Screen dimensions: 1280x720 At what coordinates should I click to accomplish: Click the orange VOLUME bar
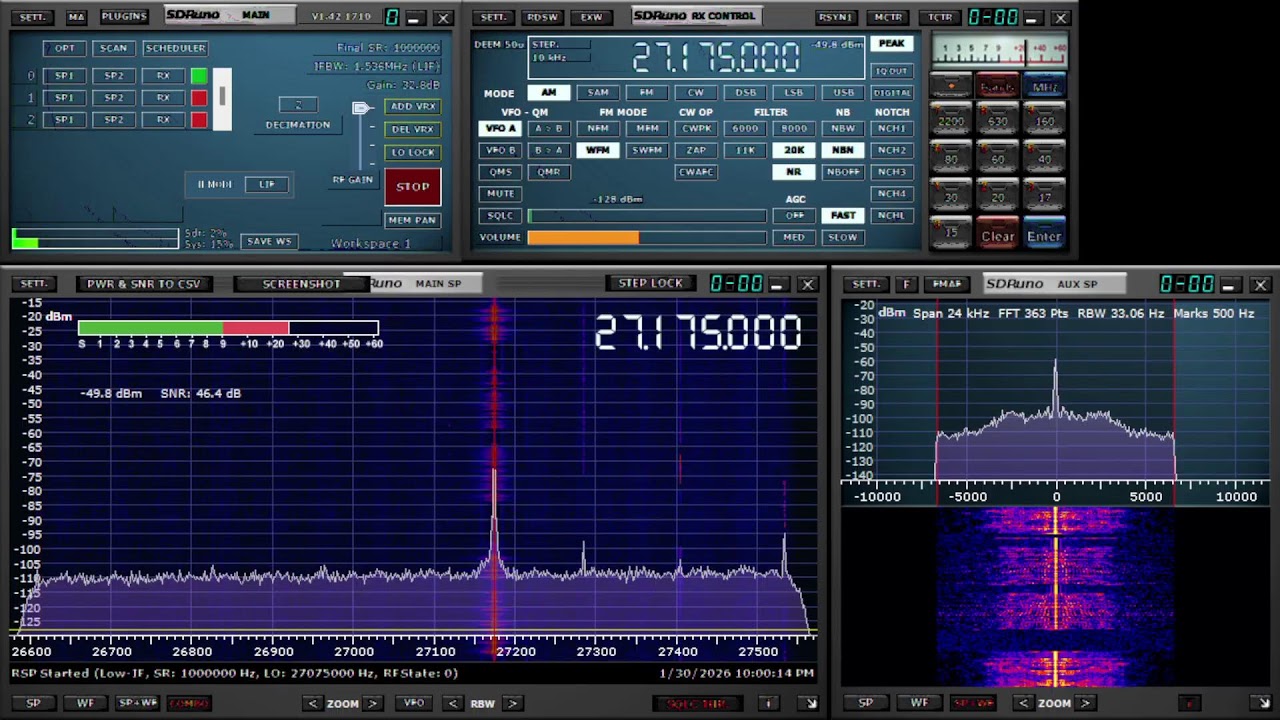pos(583,237)
